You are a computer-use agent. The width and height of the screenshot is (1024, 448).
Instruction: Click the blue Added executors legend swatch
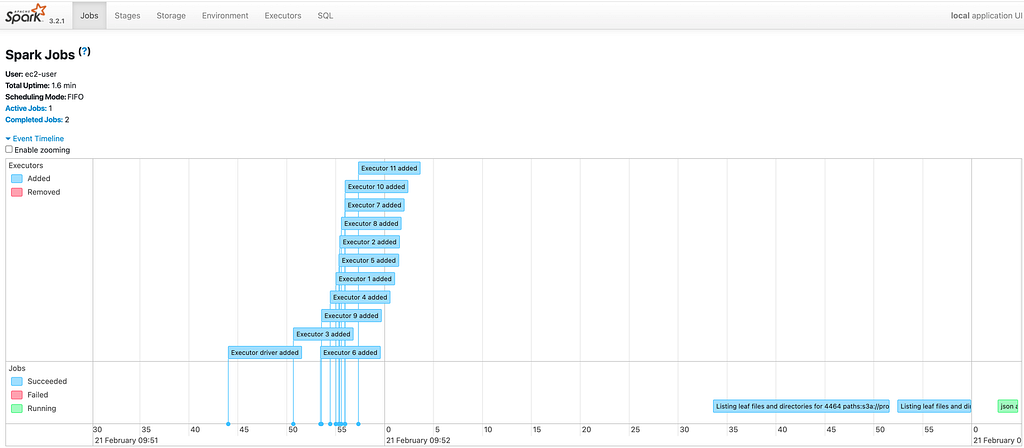pos(17,178)
